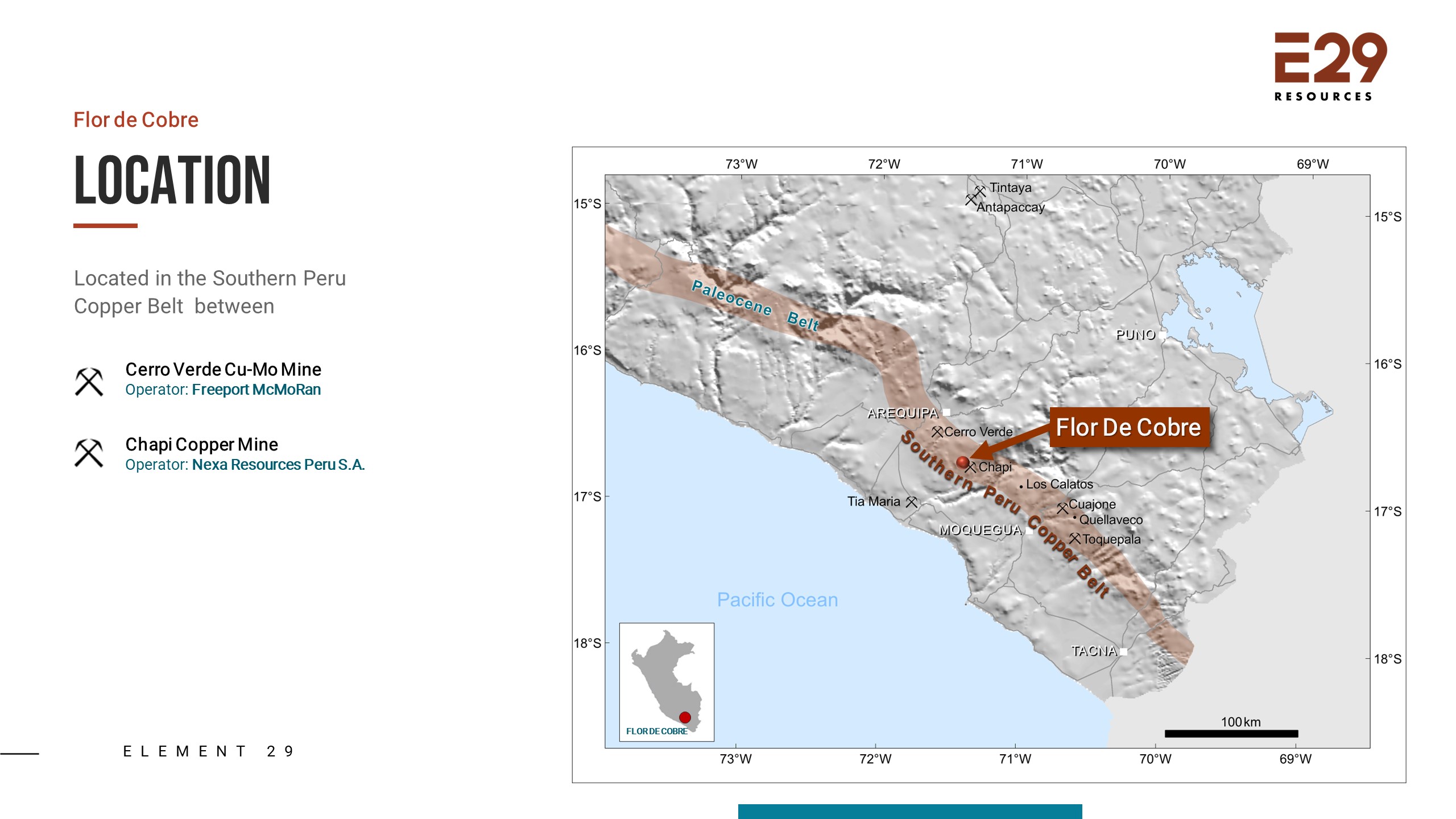1456x819 pixels.
Task: Click the Chapi Copper Mine pickaxe icon
Action: 89,453
